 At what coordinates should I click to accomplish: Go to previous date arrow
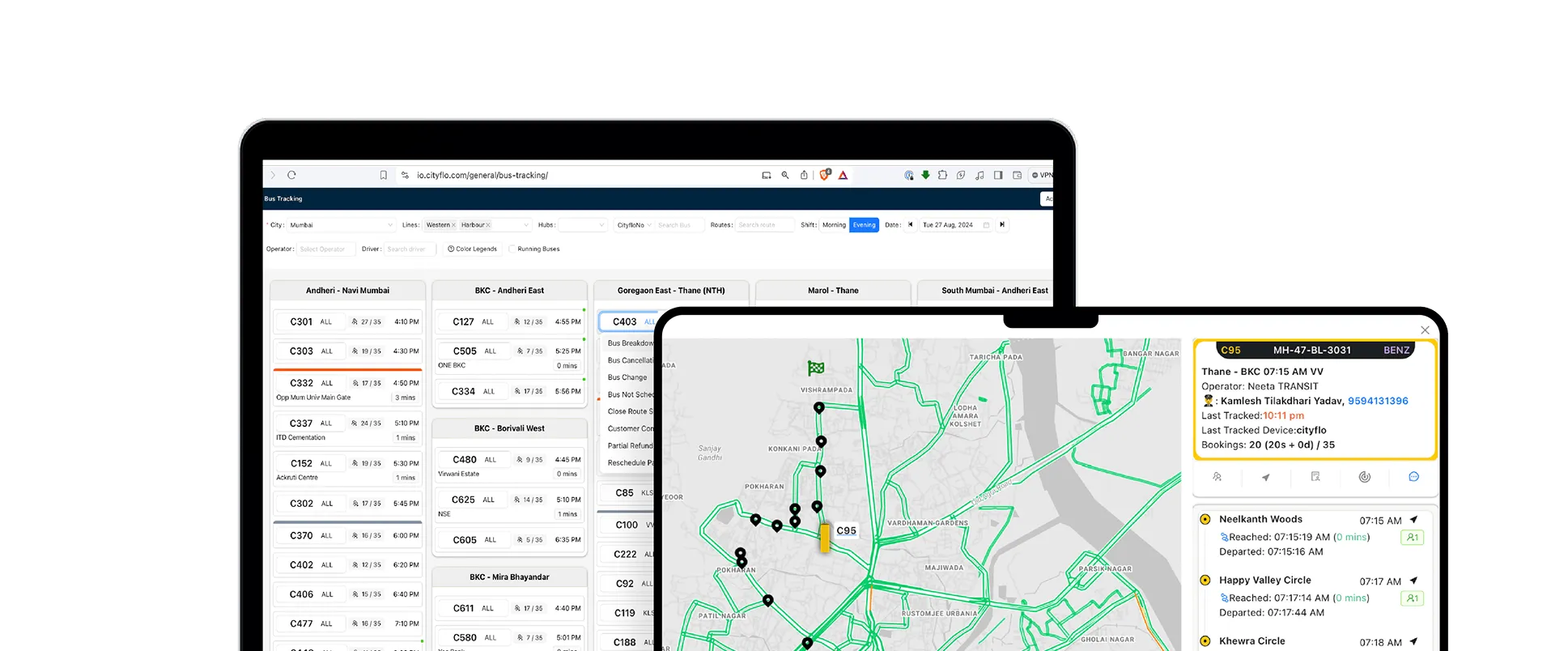(x=911, y=225)
